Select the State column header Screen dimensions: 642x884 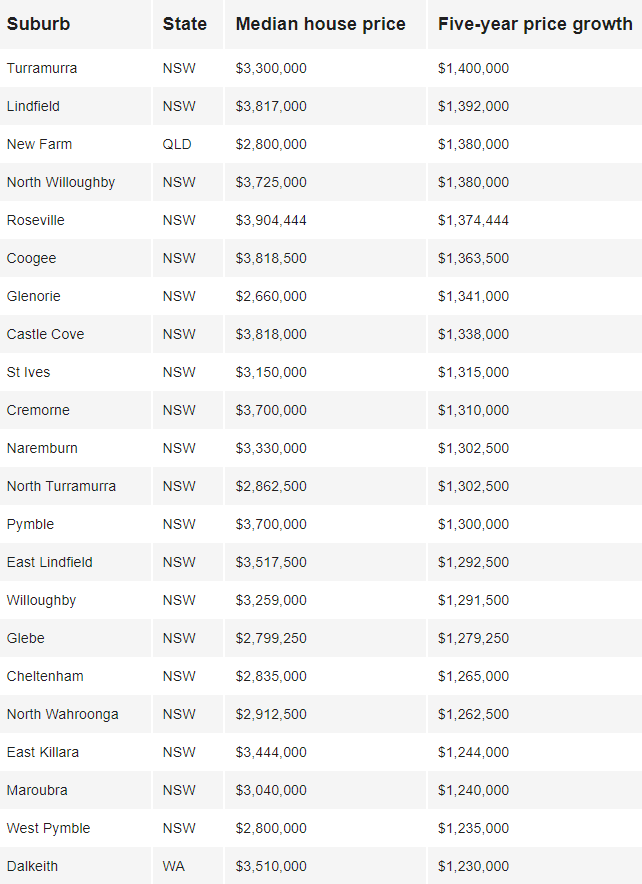point(184,24)
